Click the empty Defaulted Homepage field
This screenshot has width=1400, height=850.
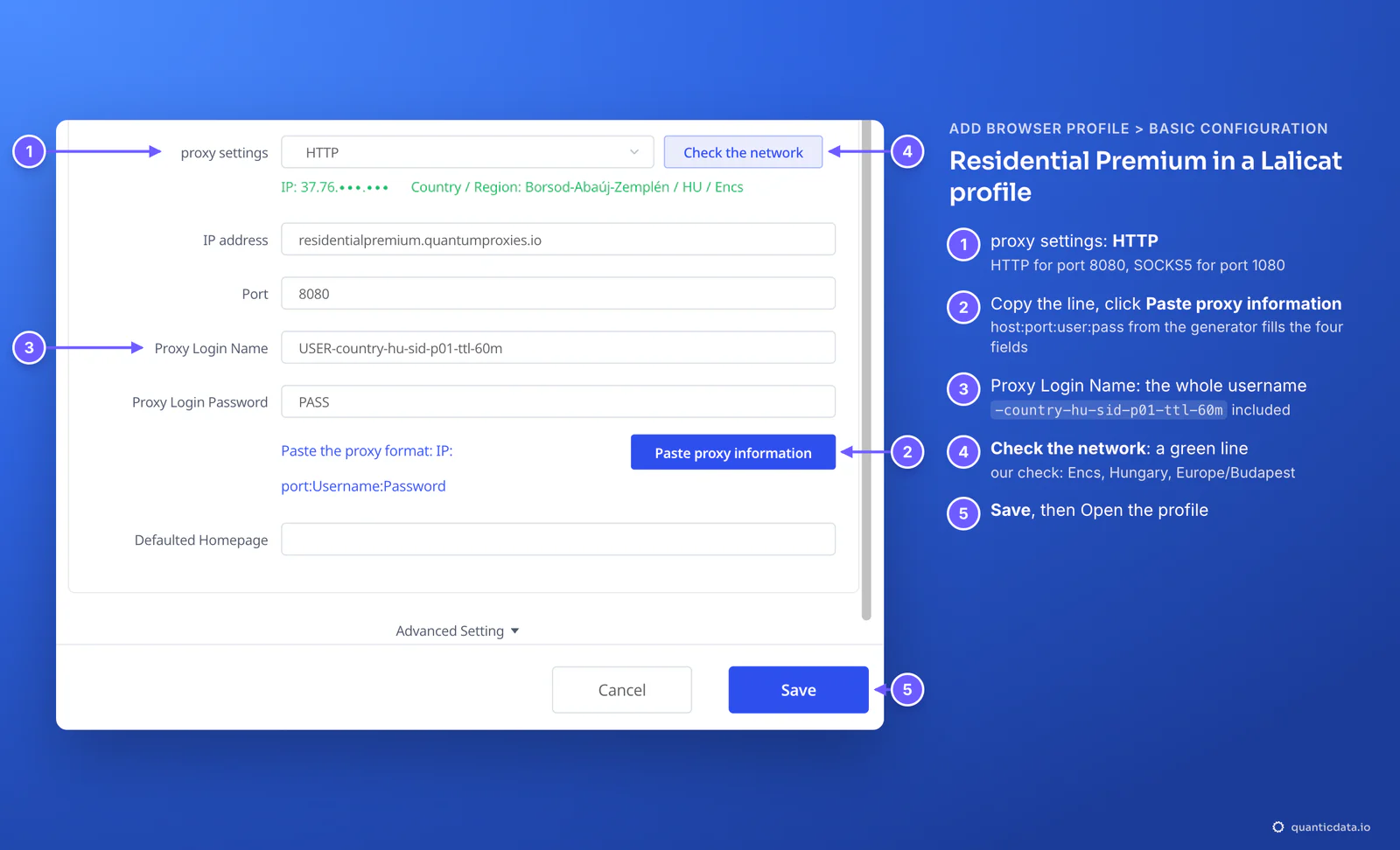tap(558, 540)
